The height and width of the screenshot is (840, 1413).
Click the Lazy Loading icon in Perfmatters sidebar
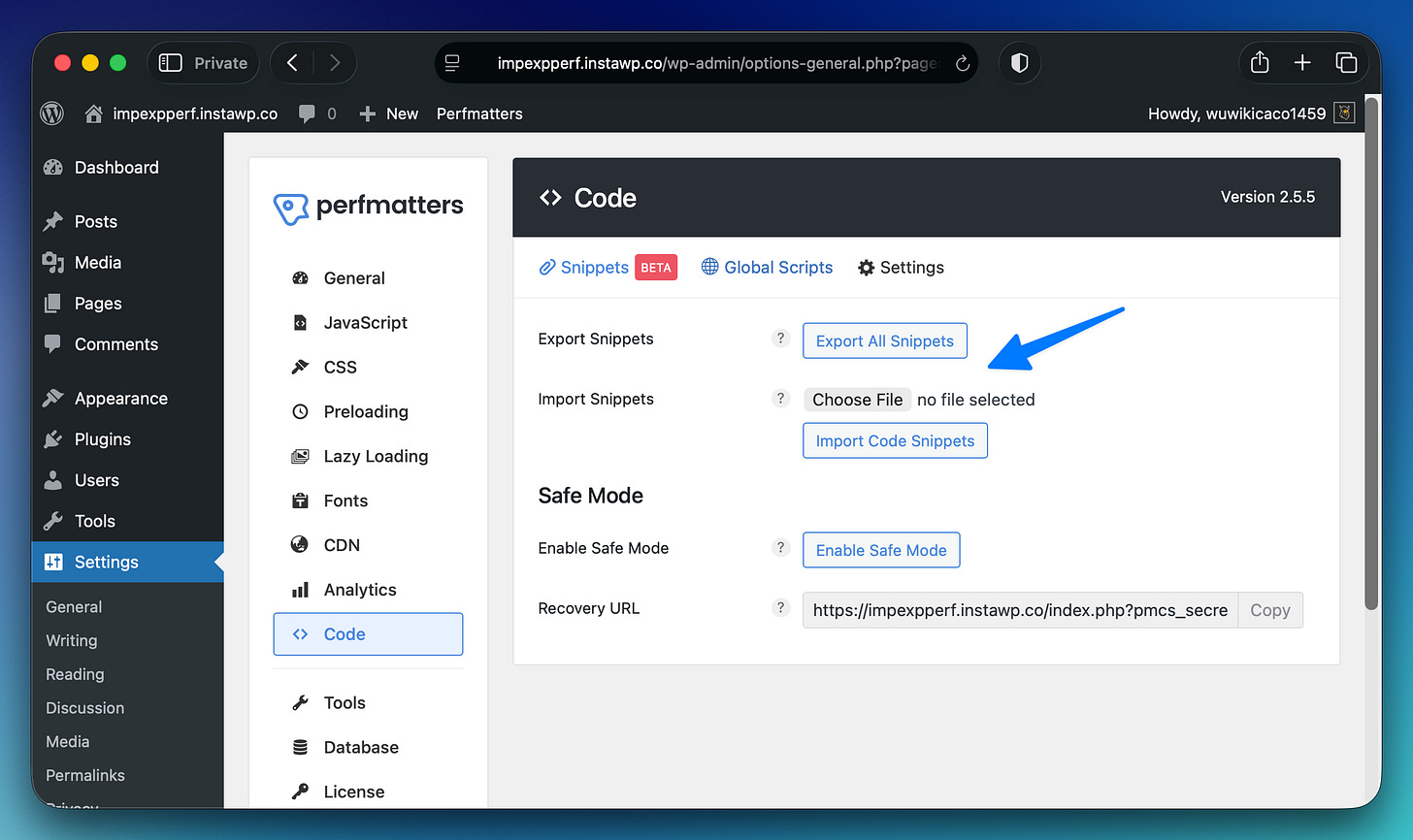(x=302, y=456)
